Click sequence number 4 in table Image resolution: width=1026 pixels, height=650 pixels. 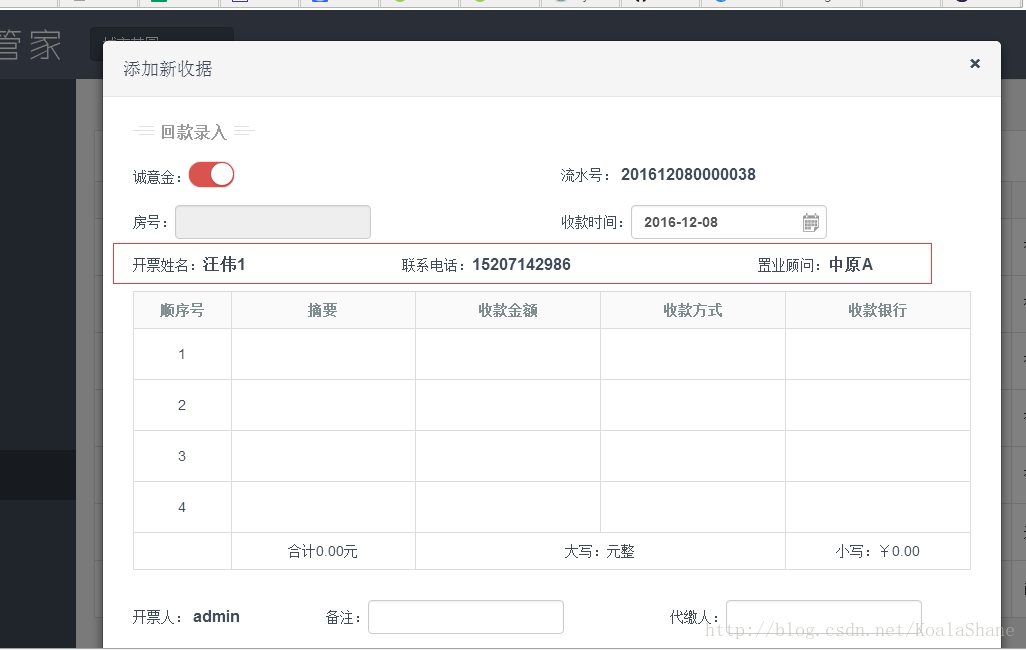pyautogui.click(x=182, y=507)
